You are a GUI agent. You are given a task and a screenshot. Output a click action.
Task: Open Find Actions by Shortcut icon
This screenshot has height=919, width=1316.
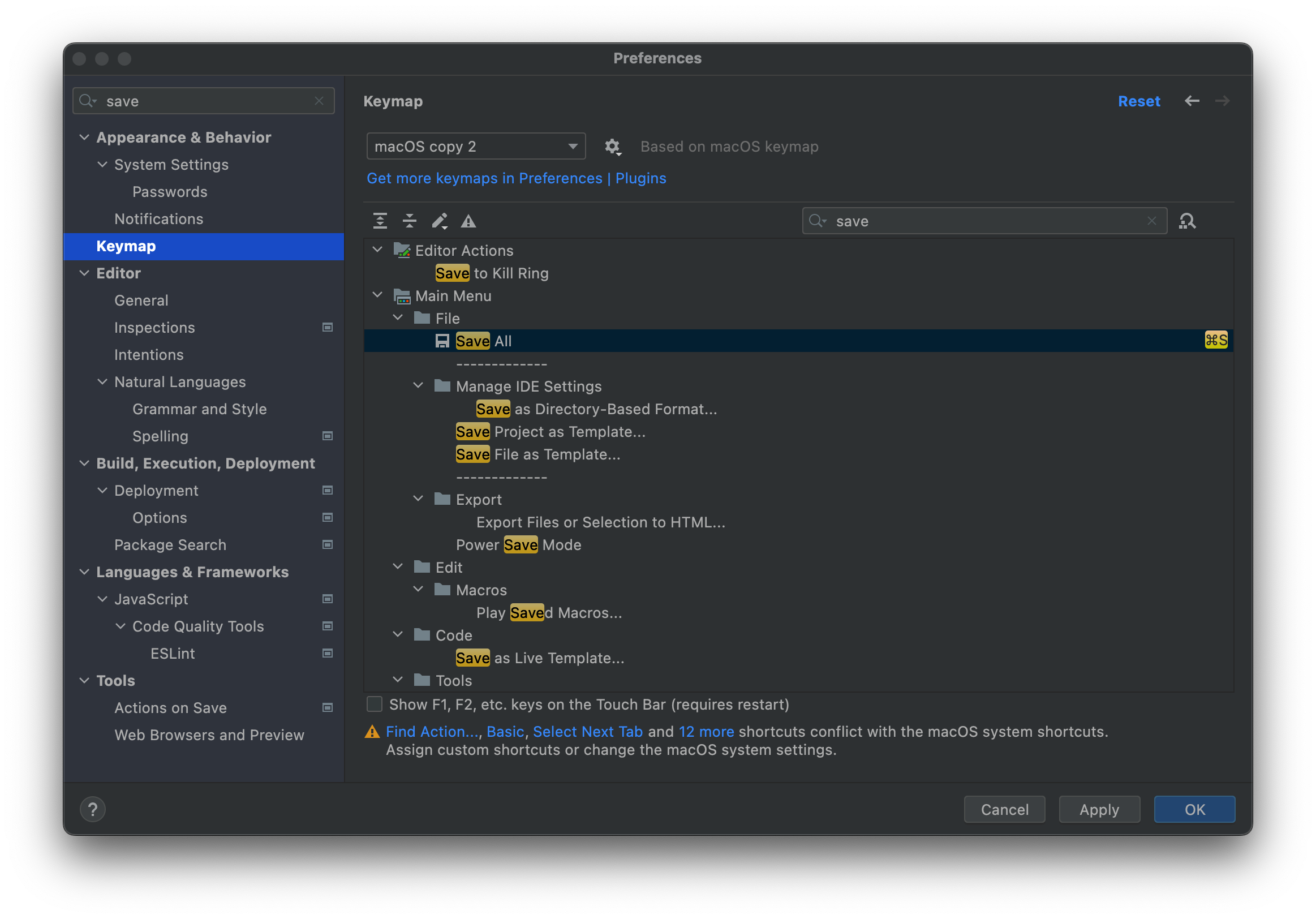coord(1187,221)
